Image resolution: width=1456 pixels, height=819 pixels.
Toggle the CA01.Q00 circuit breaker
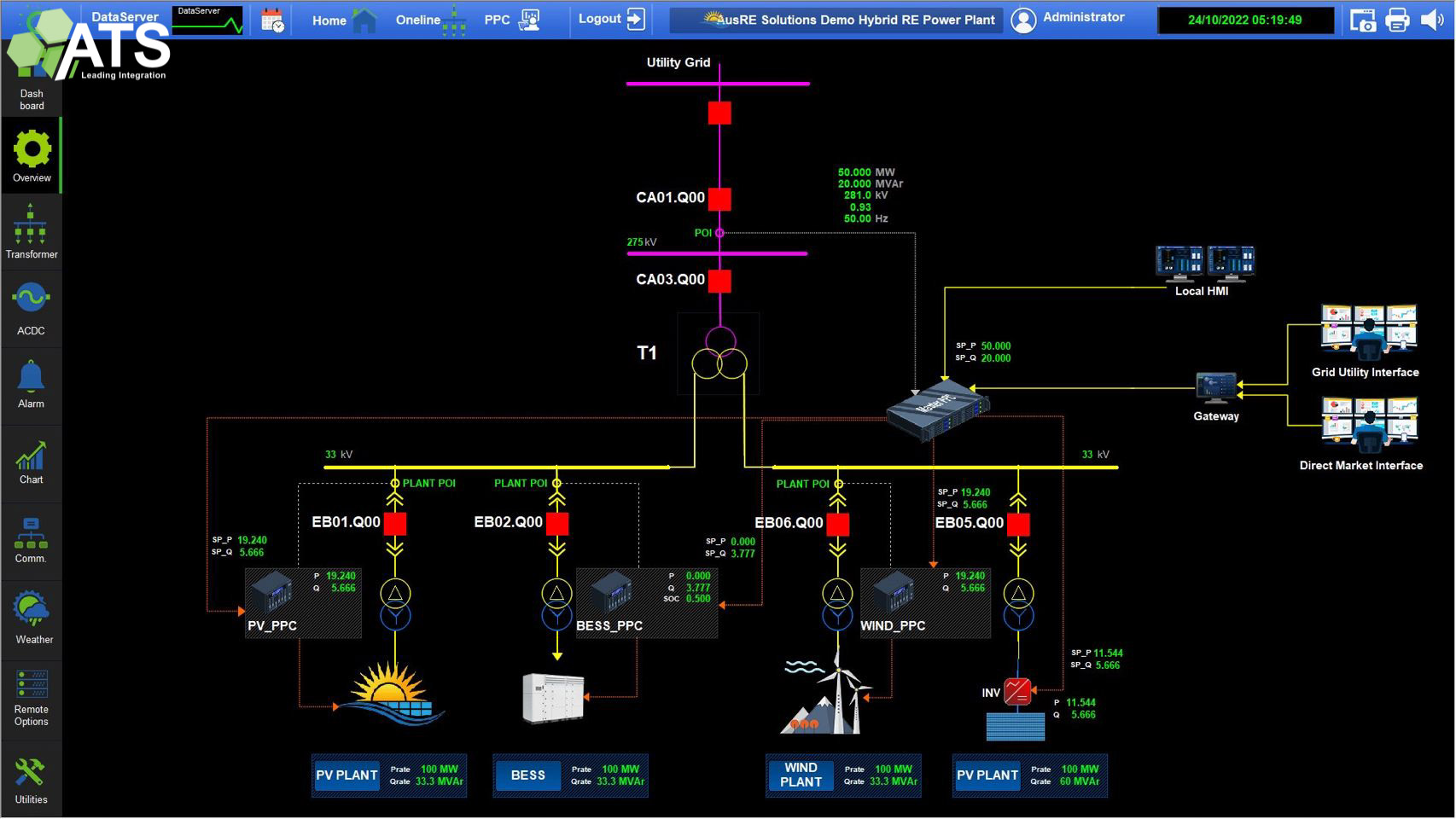pos(719,199)
